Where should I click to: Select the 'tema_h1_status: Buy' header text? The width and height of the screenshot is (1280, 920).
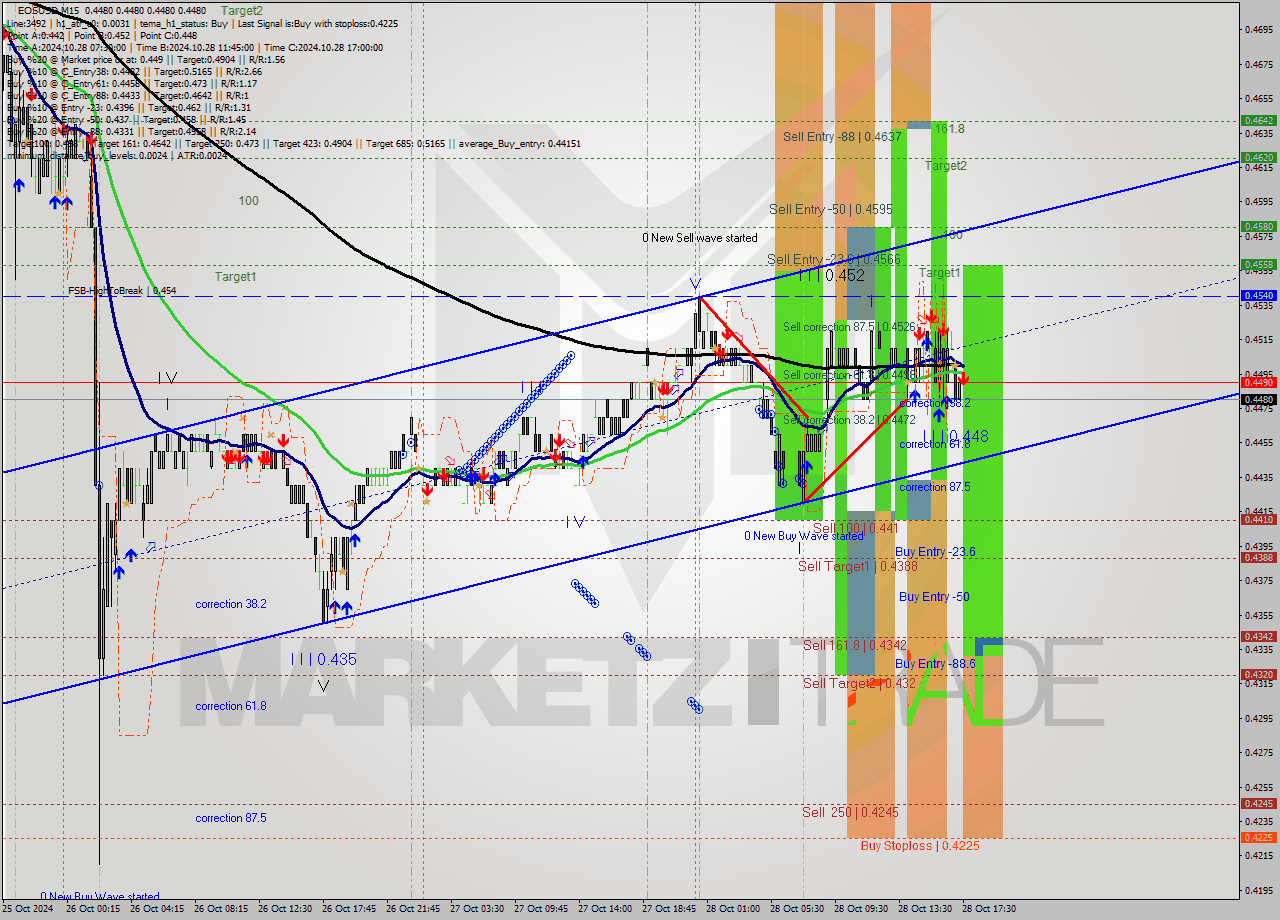point(185,22)
